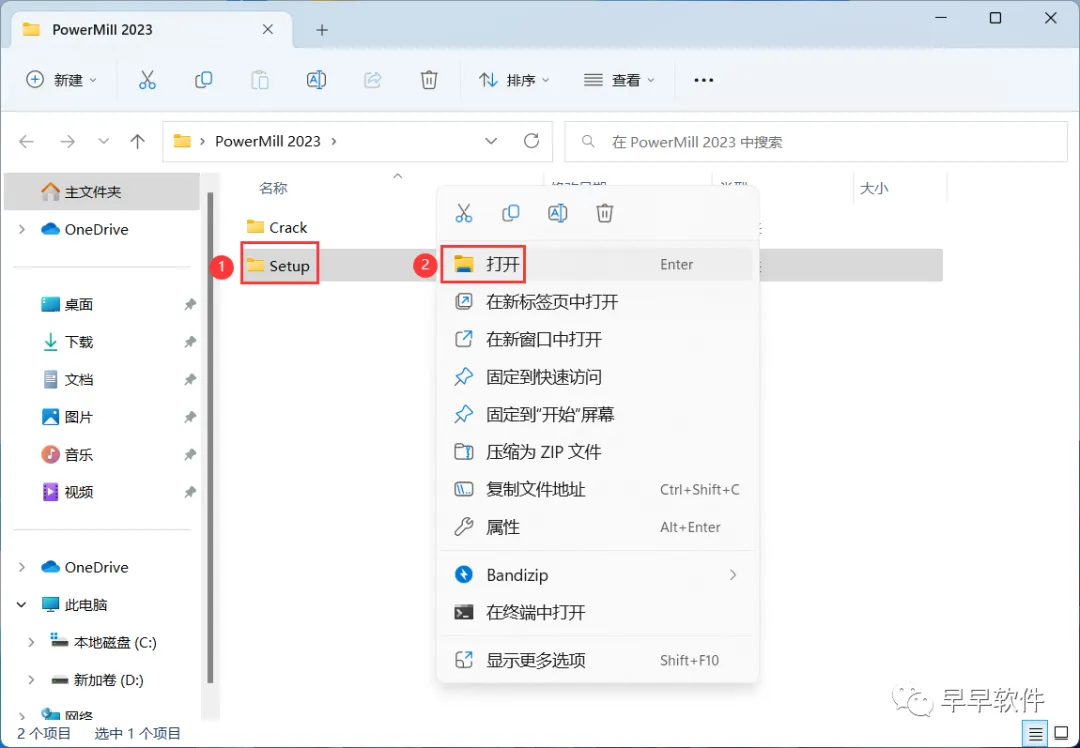Choose 在新窗口中打开
The image size is (1080, 748).
pos(597,339)
